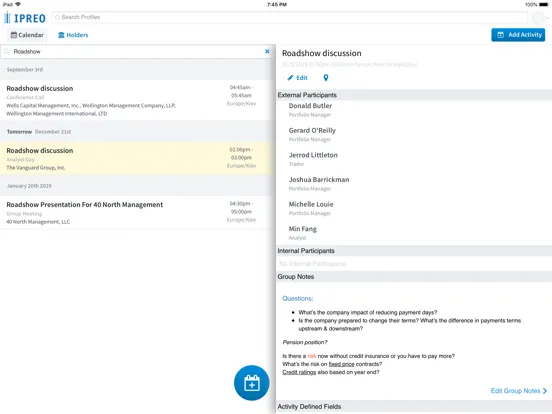Open the user avatar at top right
Screen dimensions: 552x414
coord(538,18)
